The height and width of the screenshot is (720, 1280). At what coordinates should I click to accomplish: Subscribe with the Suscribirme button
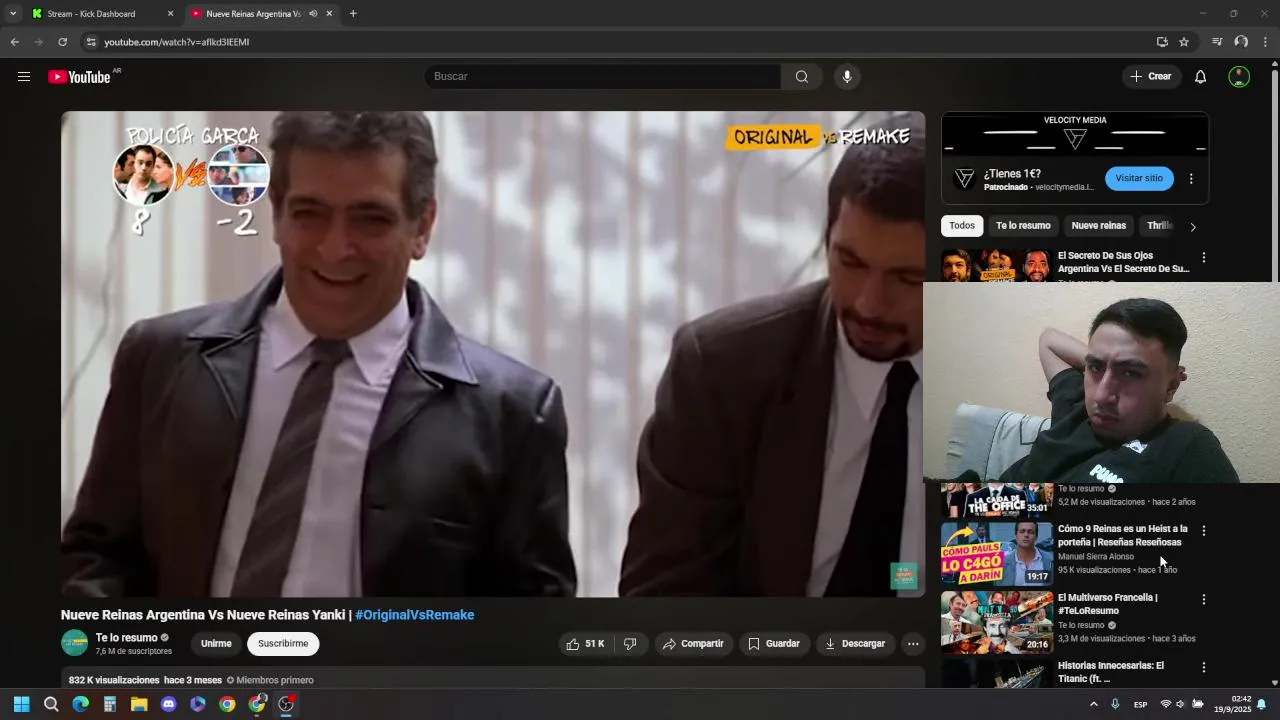(x=283, y=644)
